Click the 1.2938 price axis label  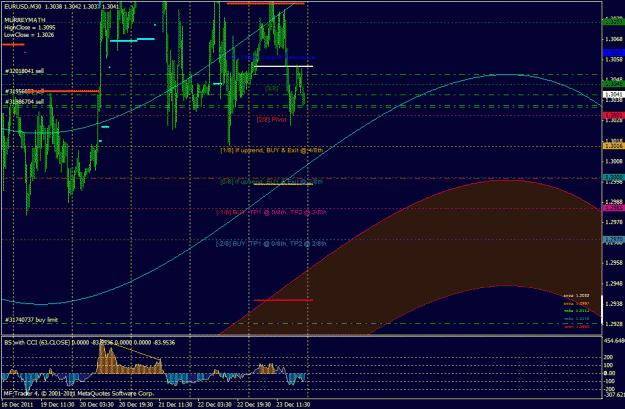613,304
